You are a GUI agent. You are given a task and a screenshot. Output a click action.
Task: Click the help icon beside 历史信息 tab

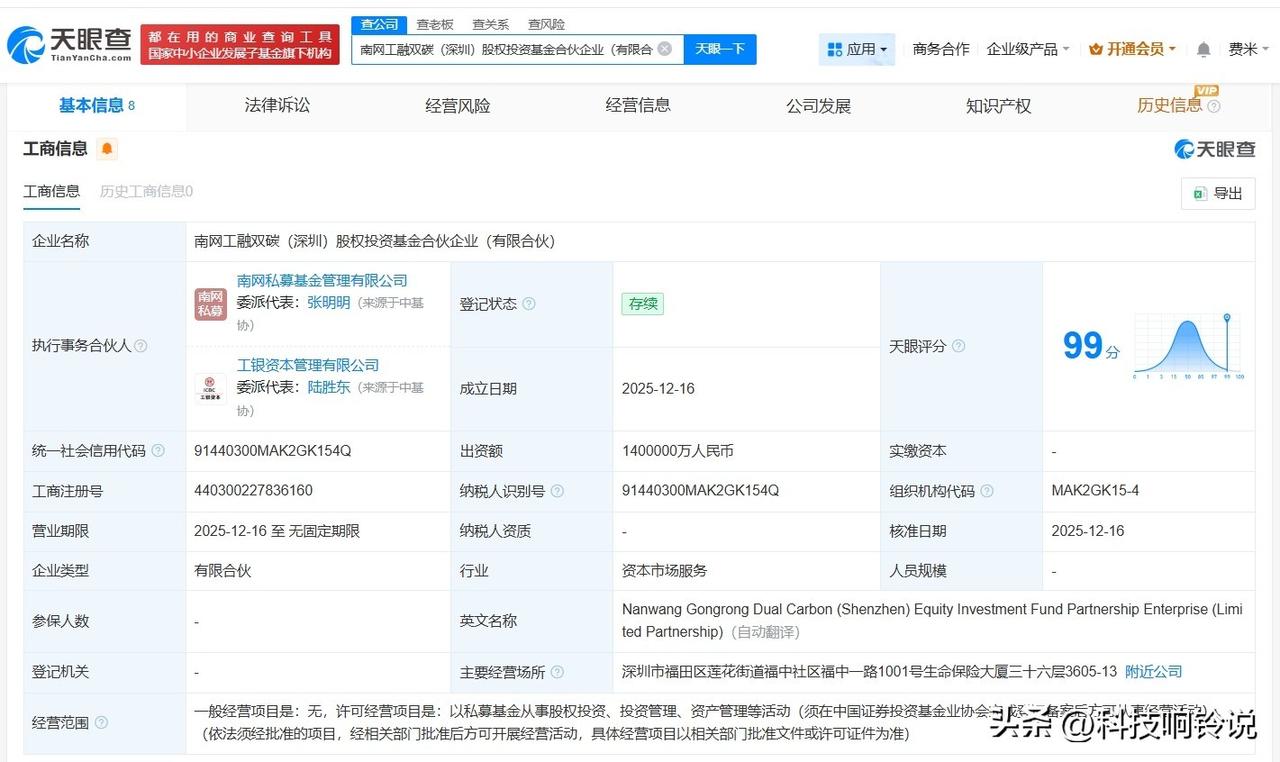click(1214, 106)
